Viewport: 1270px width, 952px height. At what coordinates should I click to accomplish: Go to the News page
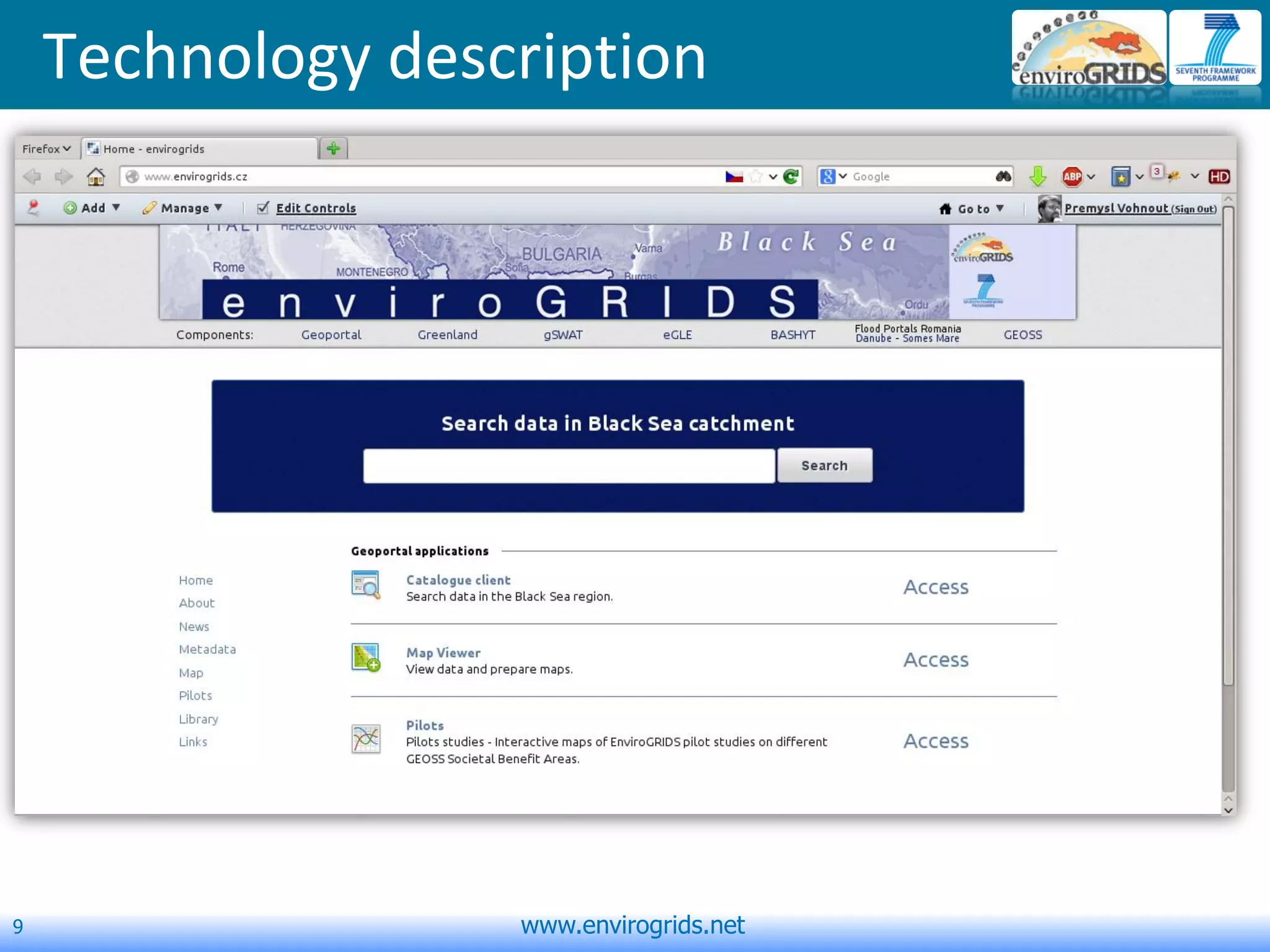click(194, 627)
